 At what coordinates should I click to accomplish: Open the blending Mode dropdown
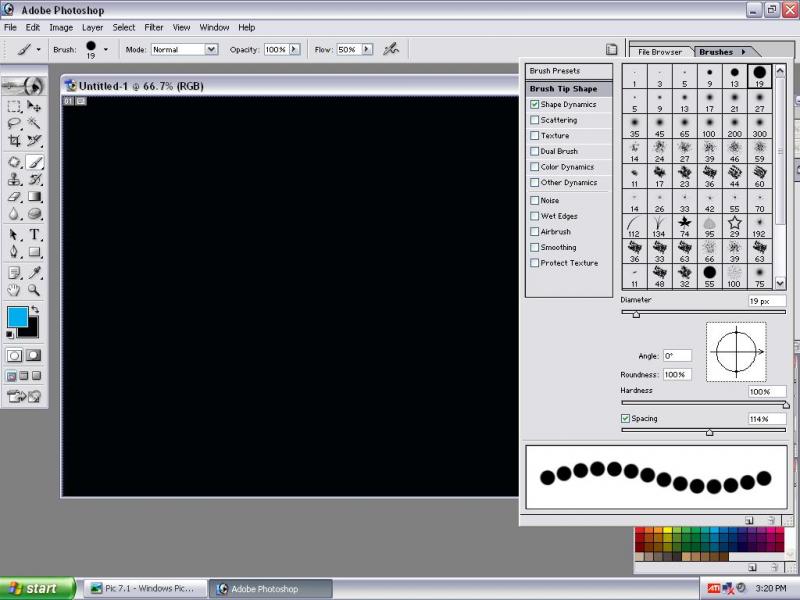[211, 49]
